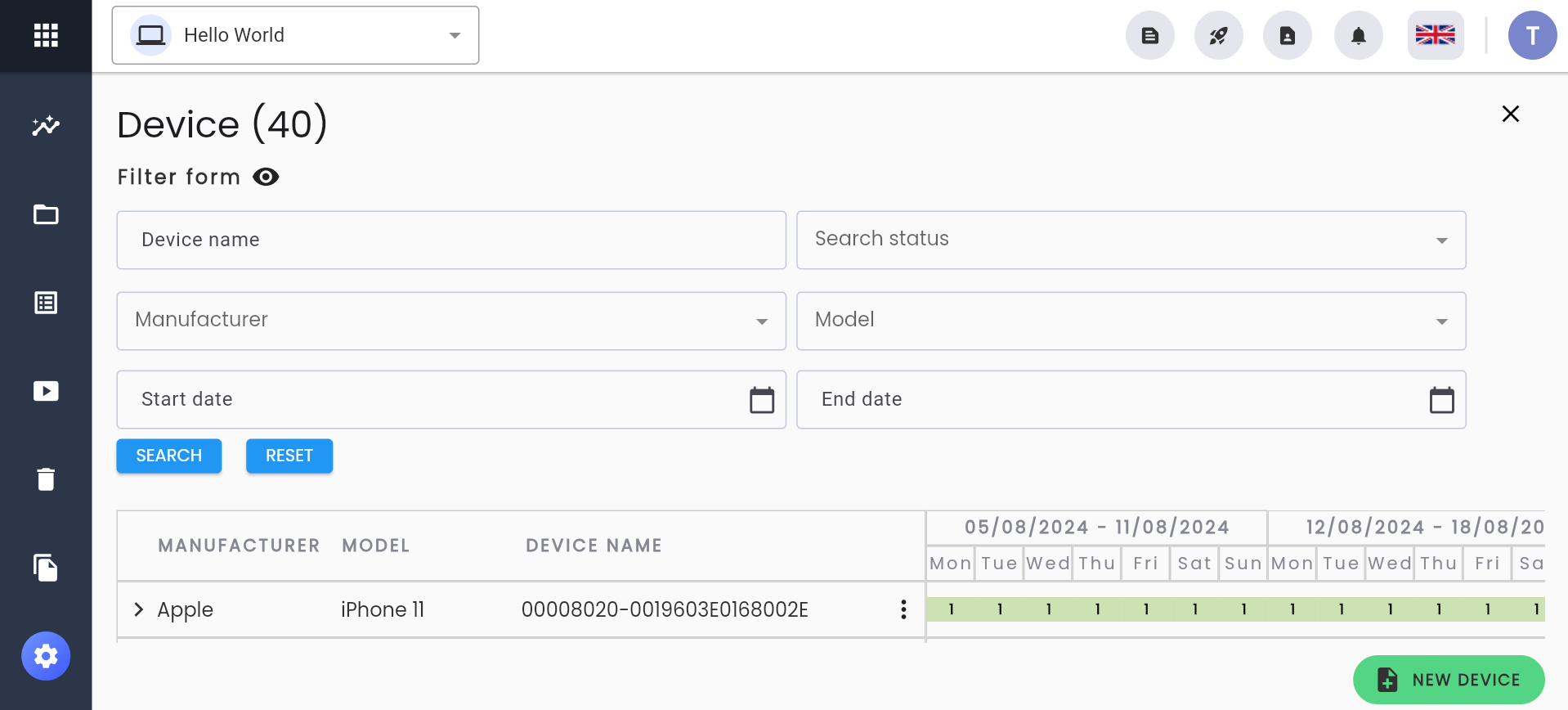Screen dimensions: 1568x710
Task: Click the NEW DEVICE button
Action: click(x=1449, y=680)
